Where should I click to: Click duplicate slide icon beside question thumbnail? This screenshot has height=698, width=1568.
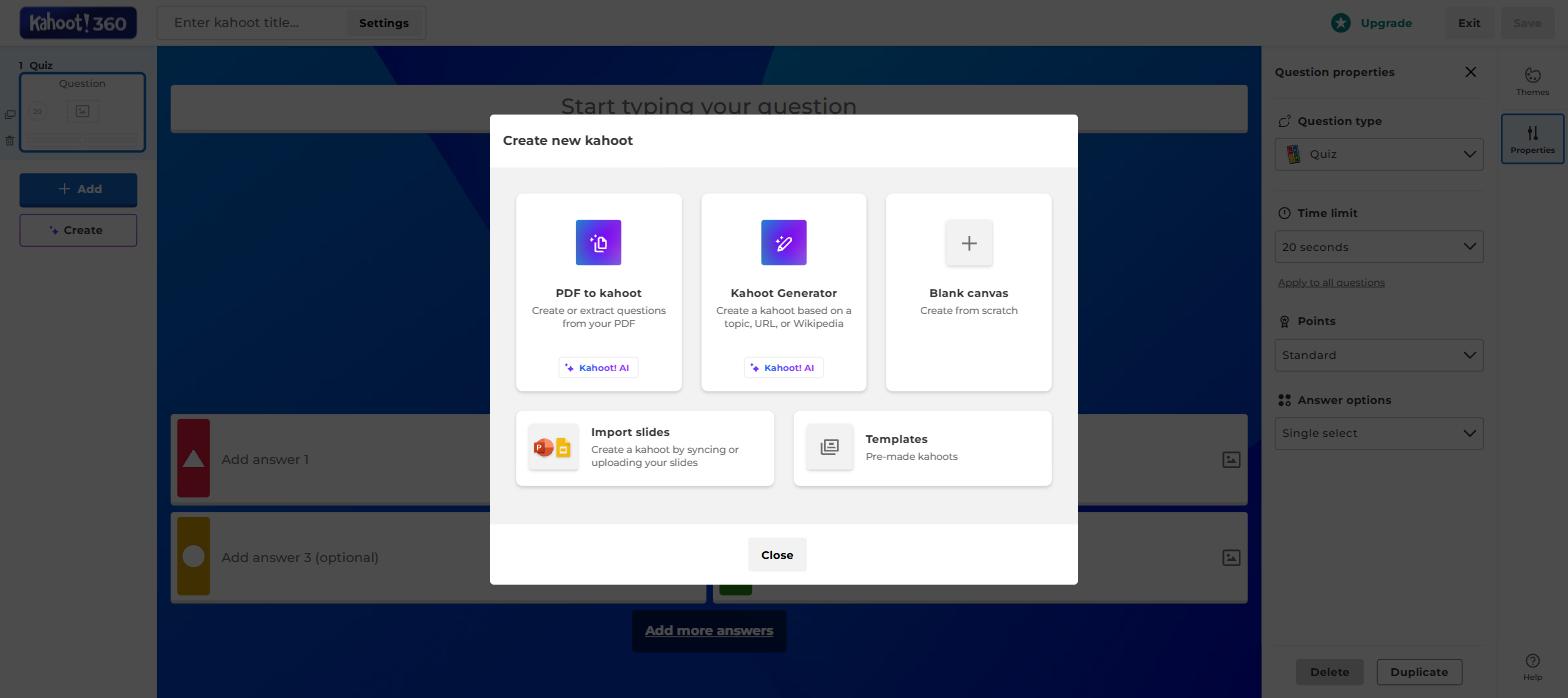click(10, 115)
